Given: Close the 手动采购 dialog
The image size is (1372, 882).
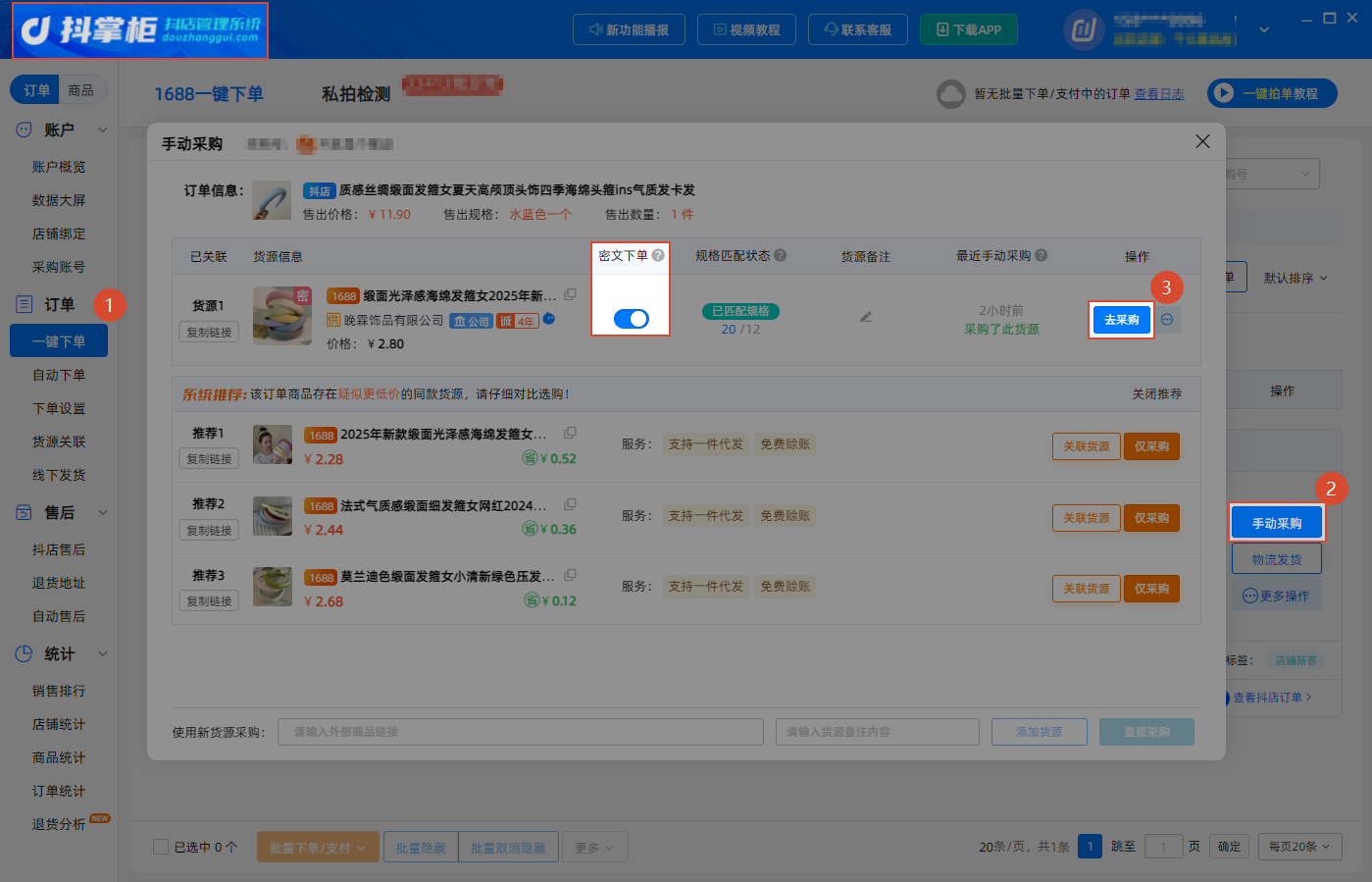Looking at the screenshot, I should (1202, 141).
